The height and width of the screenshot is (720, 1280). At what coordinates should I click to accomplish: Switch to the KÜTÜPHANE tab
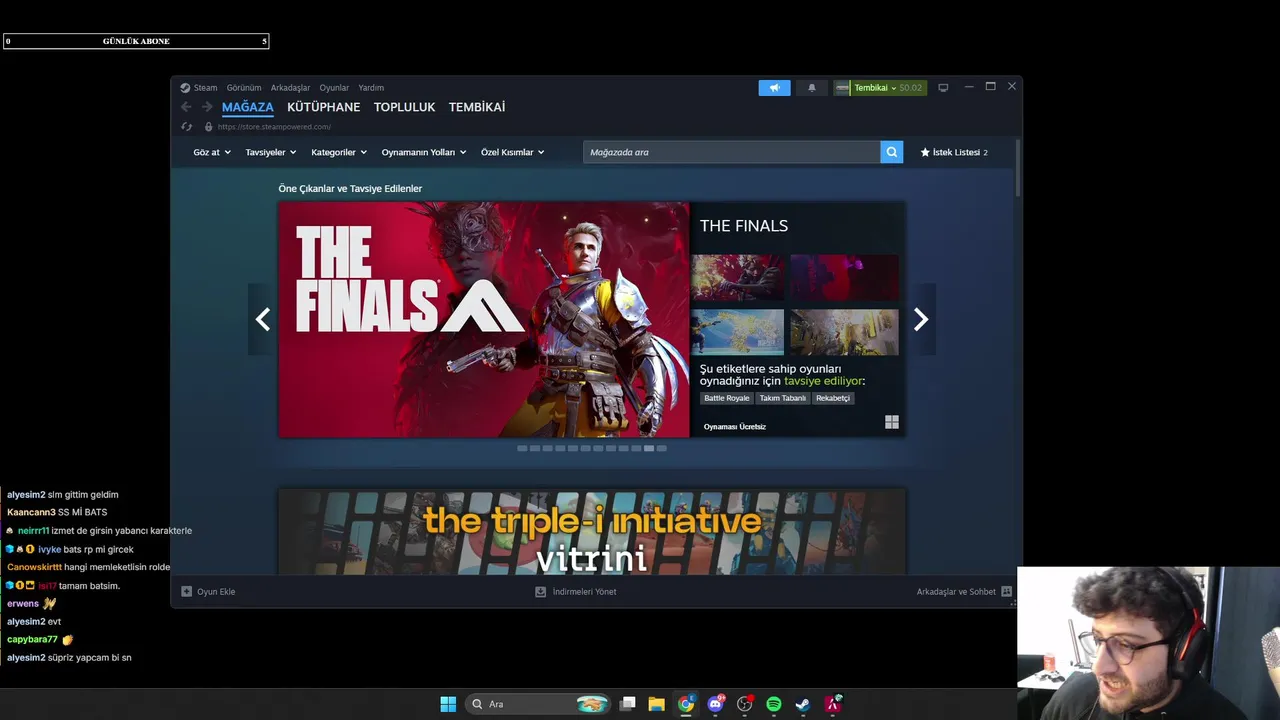tap(324, 107)
